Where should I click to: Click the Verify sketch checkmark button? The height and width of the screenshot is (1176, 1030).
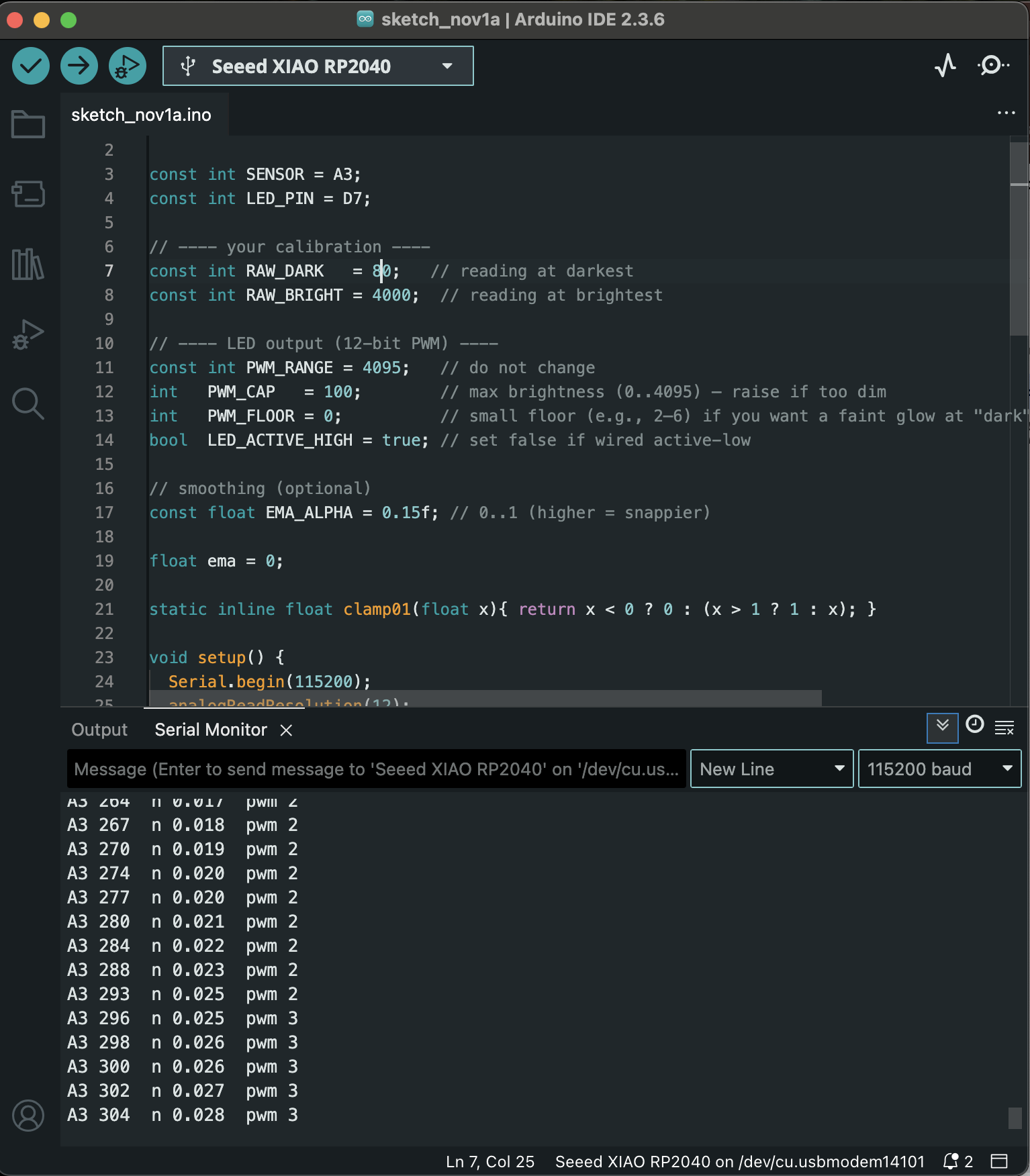click(31, 66)
